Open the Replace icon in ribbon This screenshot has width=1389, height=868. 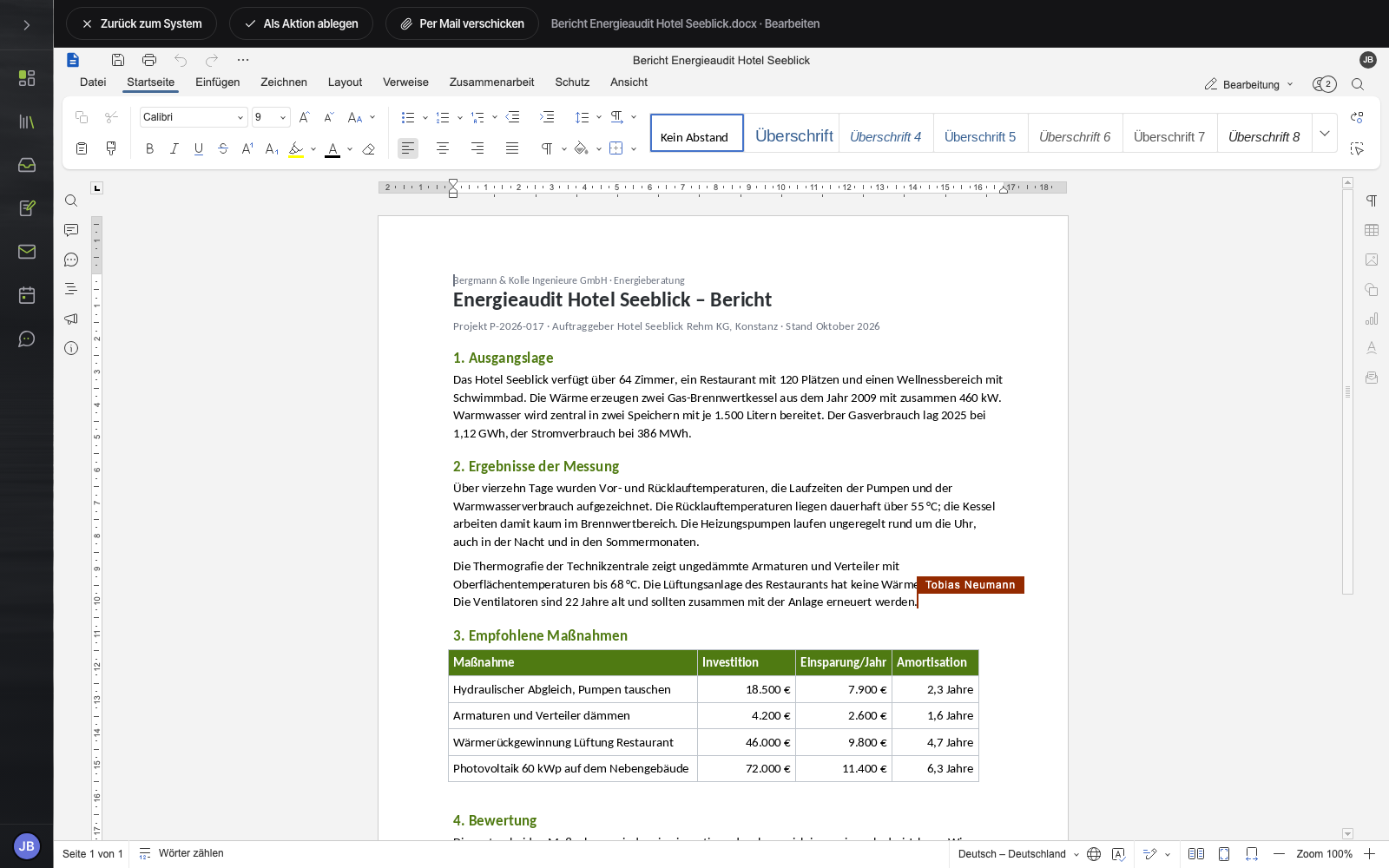tap(1358, 117)
